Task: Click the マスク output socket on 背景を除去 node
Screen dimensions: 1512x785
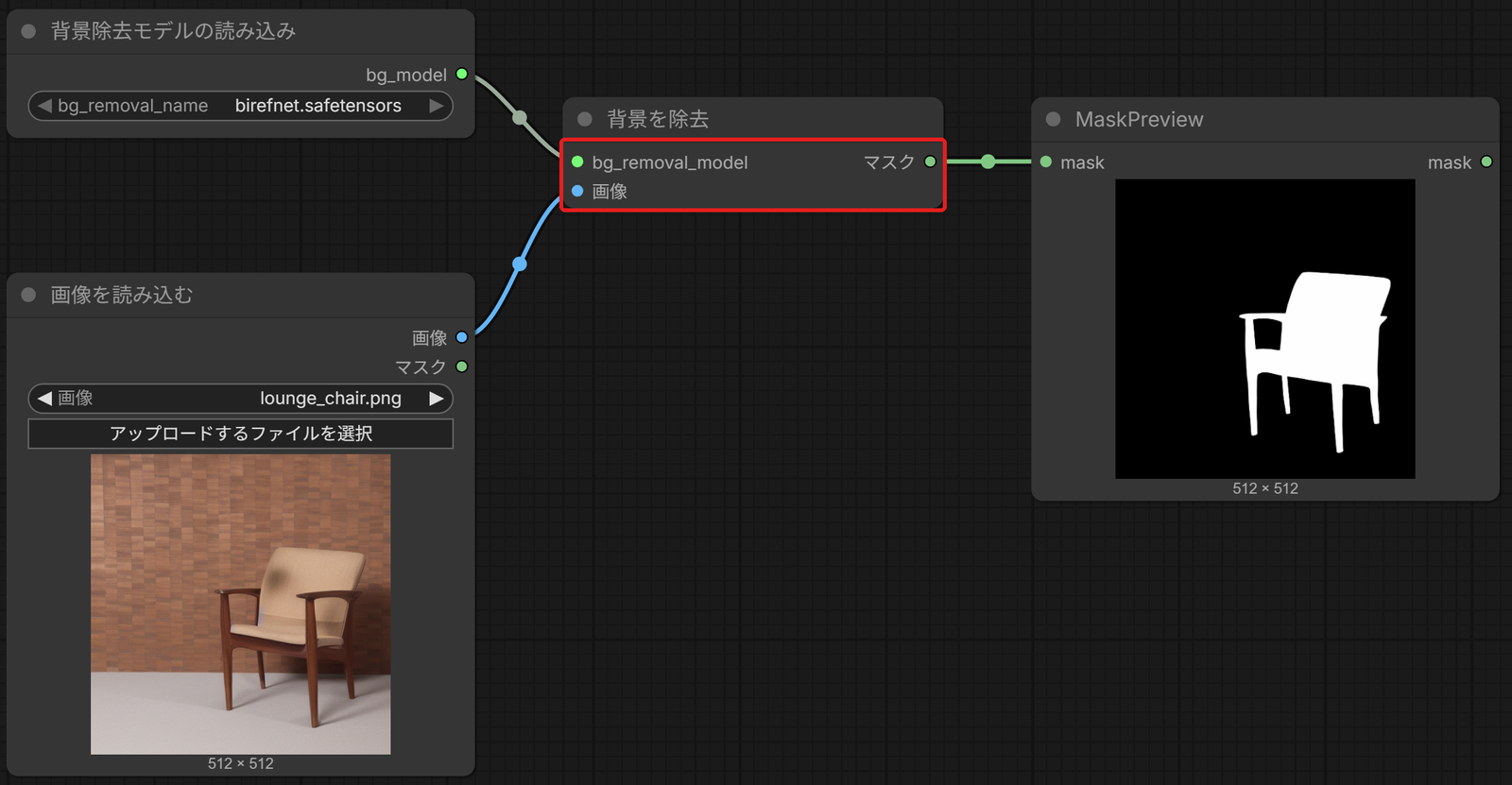Action: [x=930, y=162]
